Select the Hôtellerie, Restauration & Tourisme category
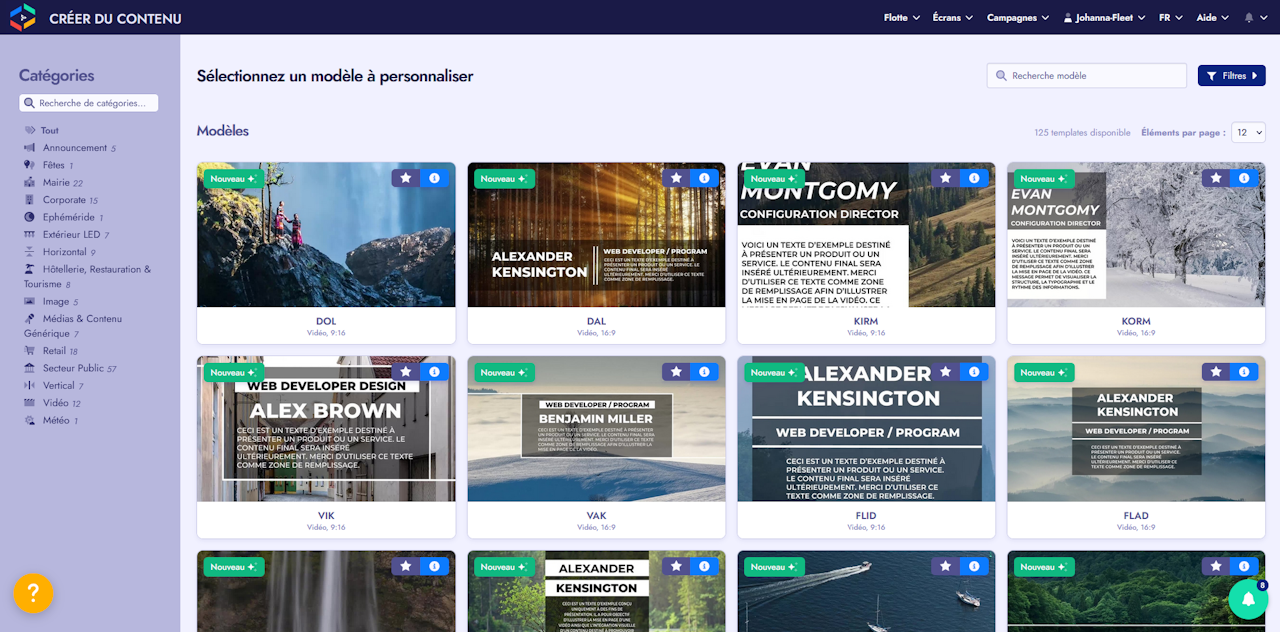 pyautogui.click(x=88, y=277)
